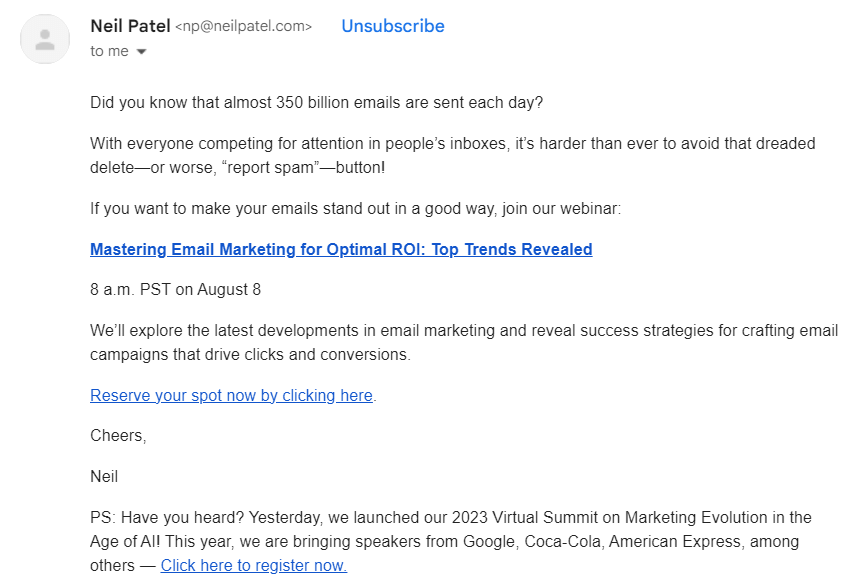Click the Unsubscribe link beside sender address
This screenshot has width=856, height=584.
pos(392,27)
